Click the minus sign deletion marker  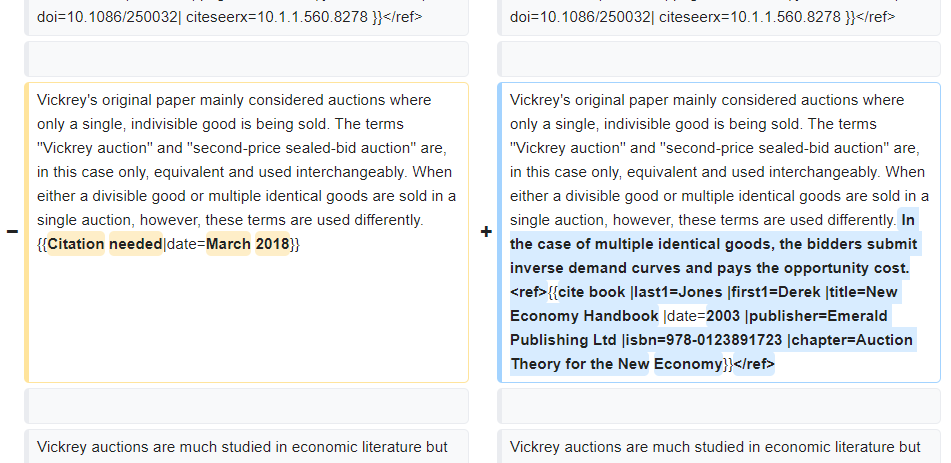(12, 232)
